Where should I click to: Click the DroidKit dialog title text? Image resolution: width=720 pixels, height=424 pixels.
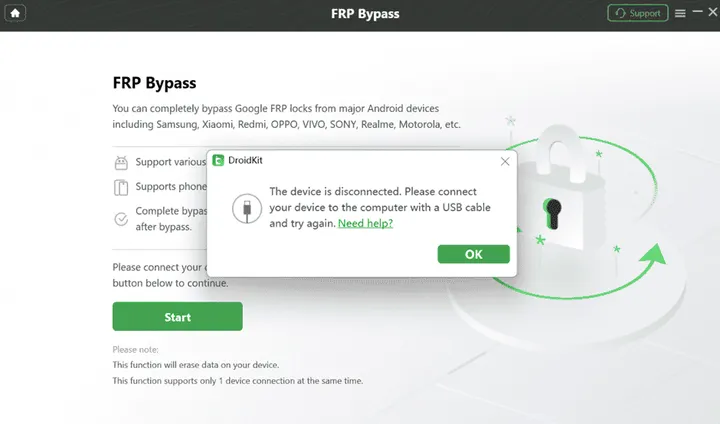[245, 160]
